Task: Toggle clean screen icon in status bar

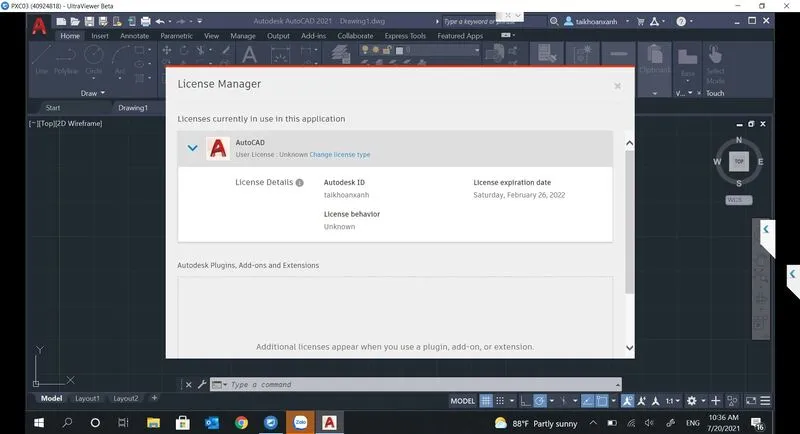Action: coord(751,401)
